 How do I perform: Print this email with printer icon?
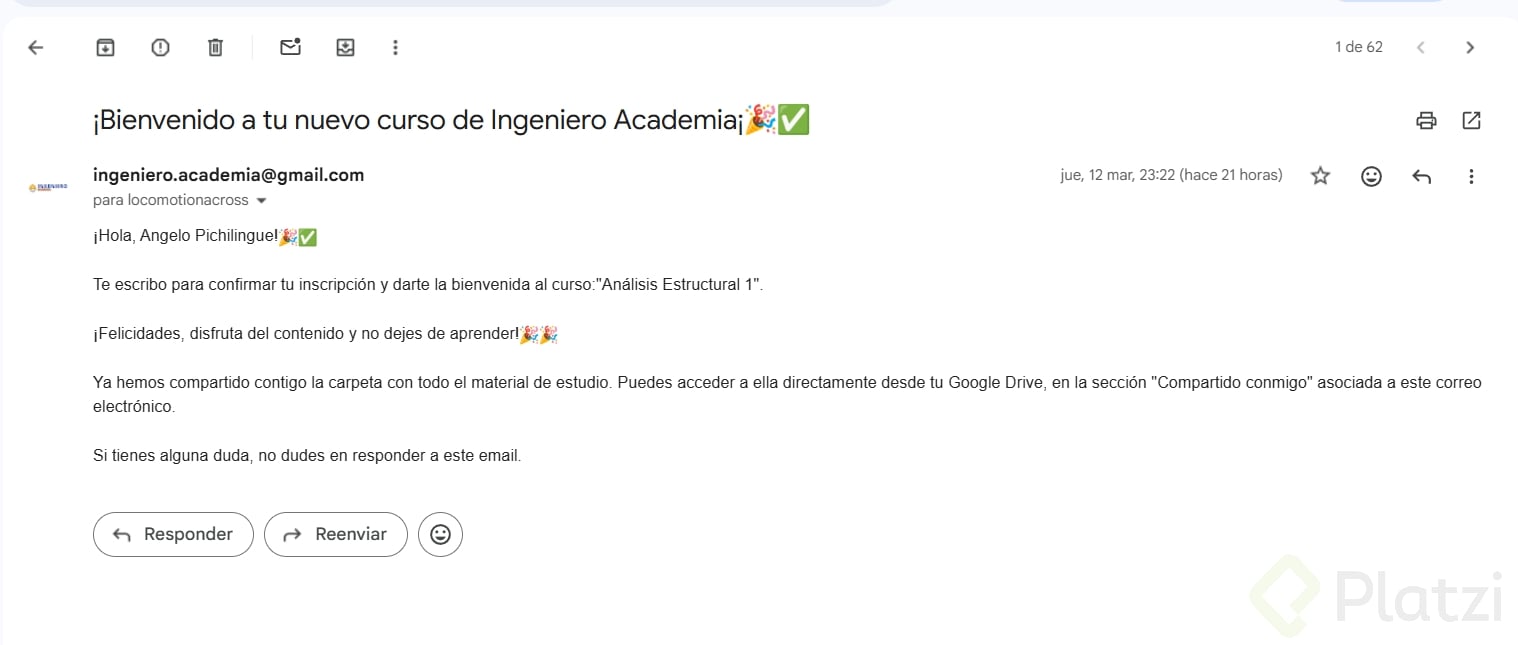click(1426, 121)
